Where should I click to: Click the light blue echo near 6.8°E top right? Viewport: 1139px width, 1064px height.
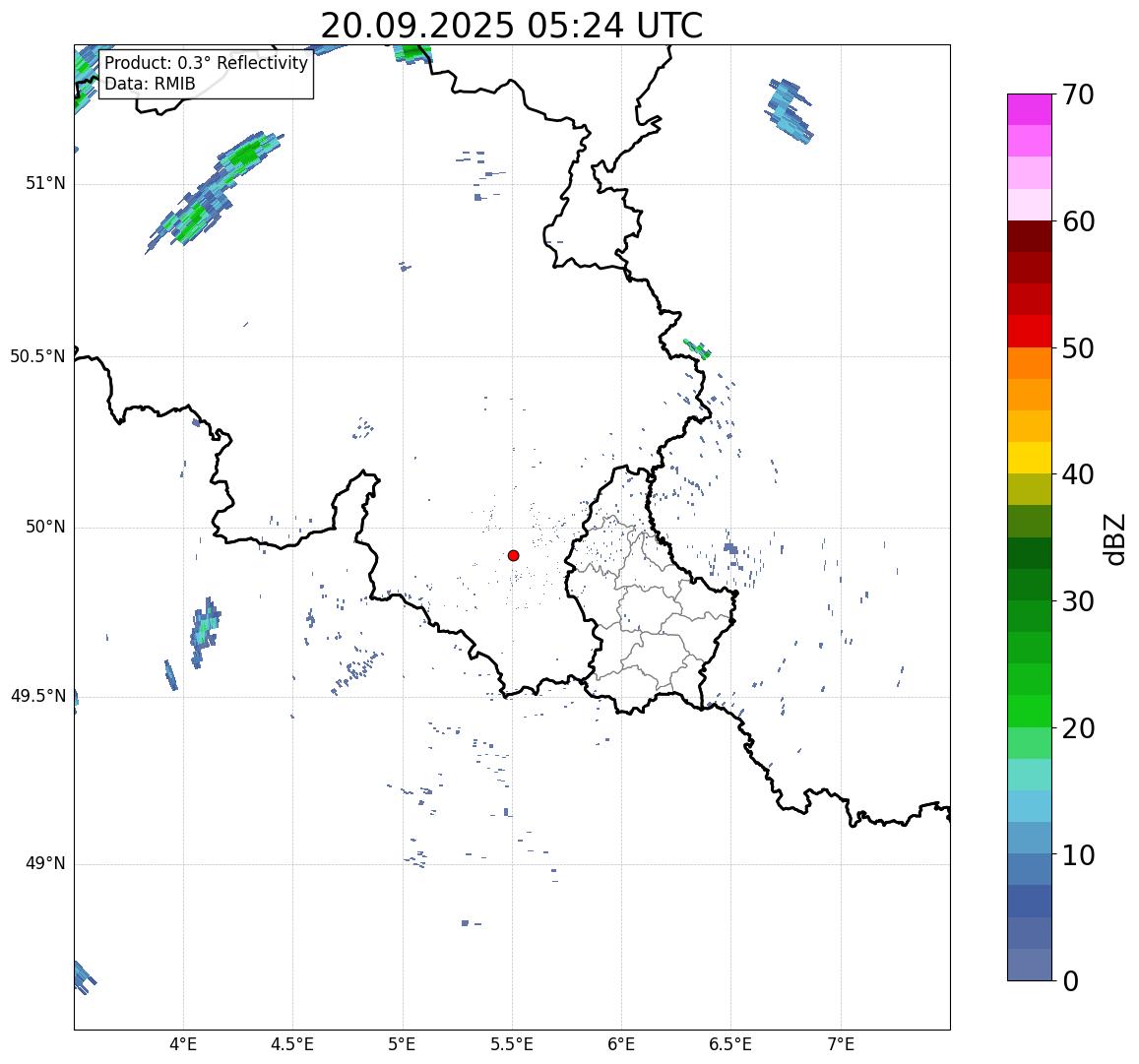click(789, 110)
